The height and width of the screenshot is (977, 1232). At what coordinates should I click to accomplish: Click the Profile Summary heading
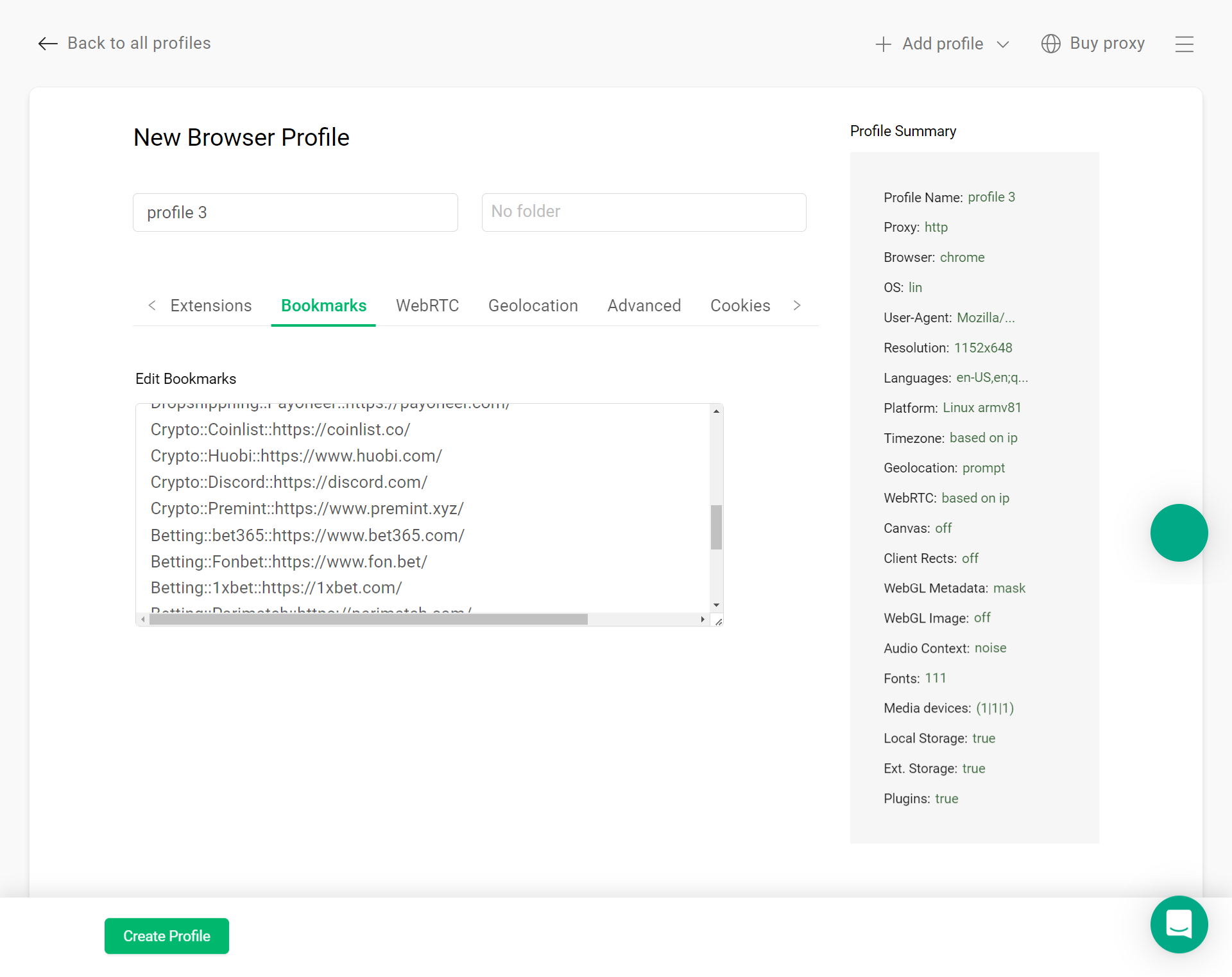903,131
